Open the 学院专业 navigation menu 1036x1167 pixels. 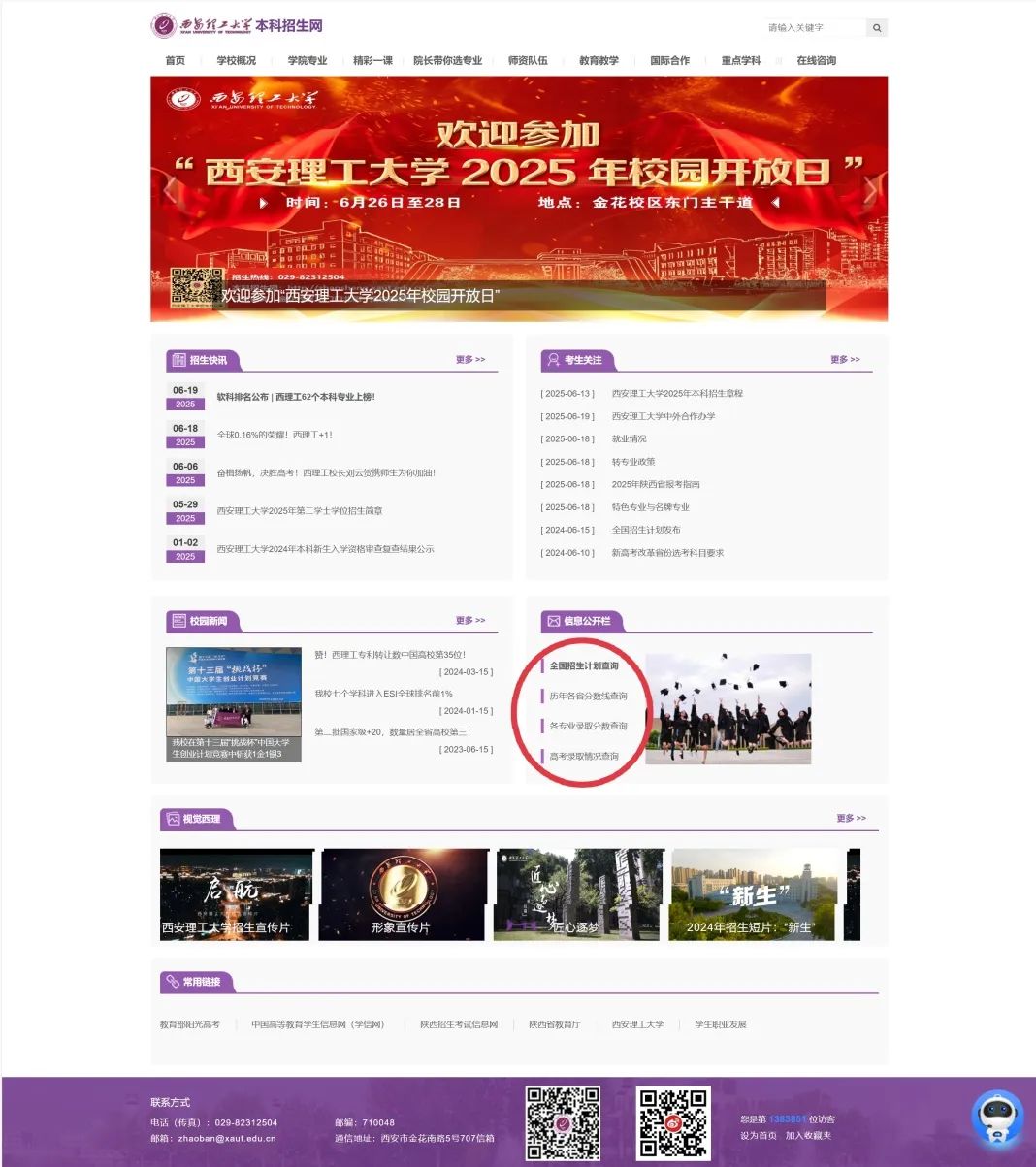point(308,61)
